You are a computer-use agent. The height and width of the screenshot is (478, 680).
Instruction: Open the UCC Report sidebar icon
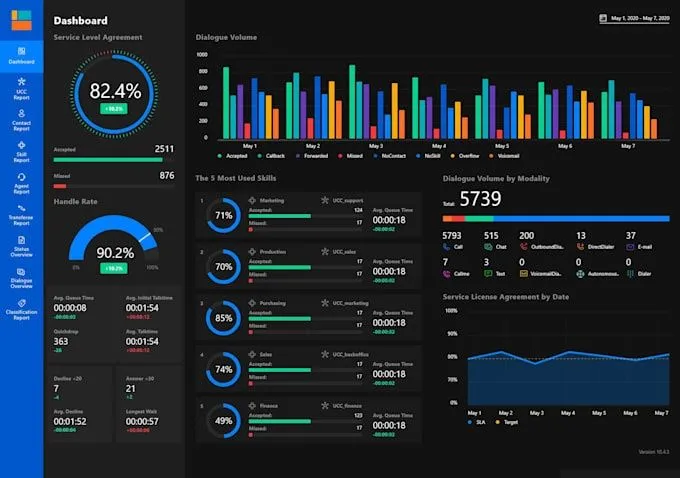click(21, 88)
